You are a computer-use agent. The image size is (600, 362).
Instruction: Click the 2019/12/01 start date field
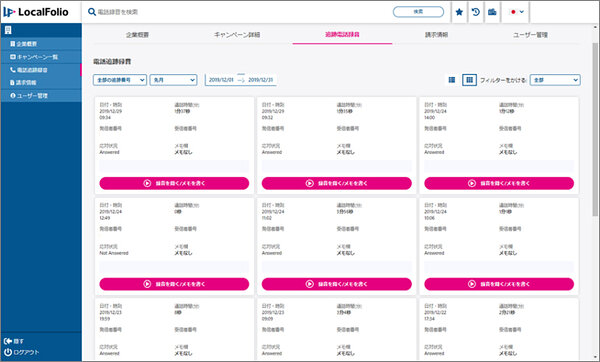[x=221, y=80]
